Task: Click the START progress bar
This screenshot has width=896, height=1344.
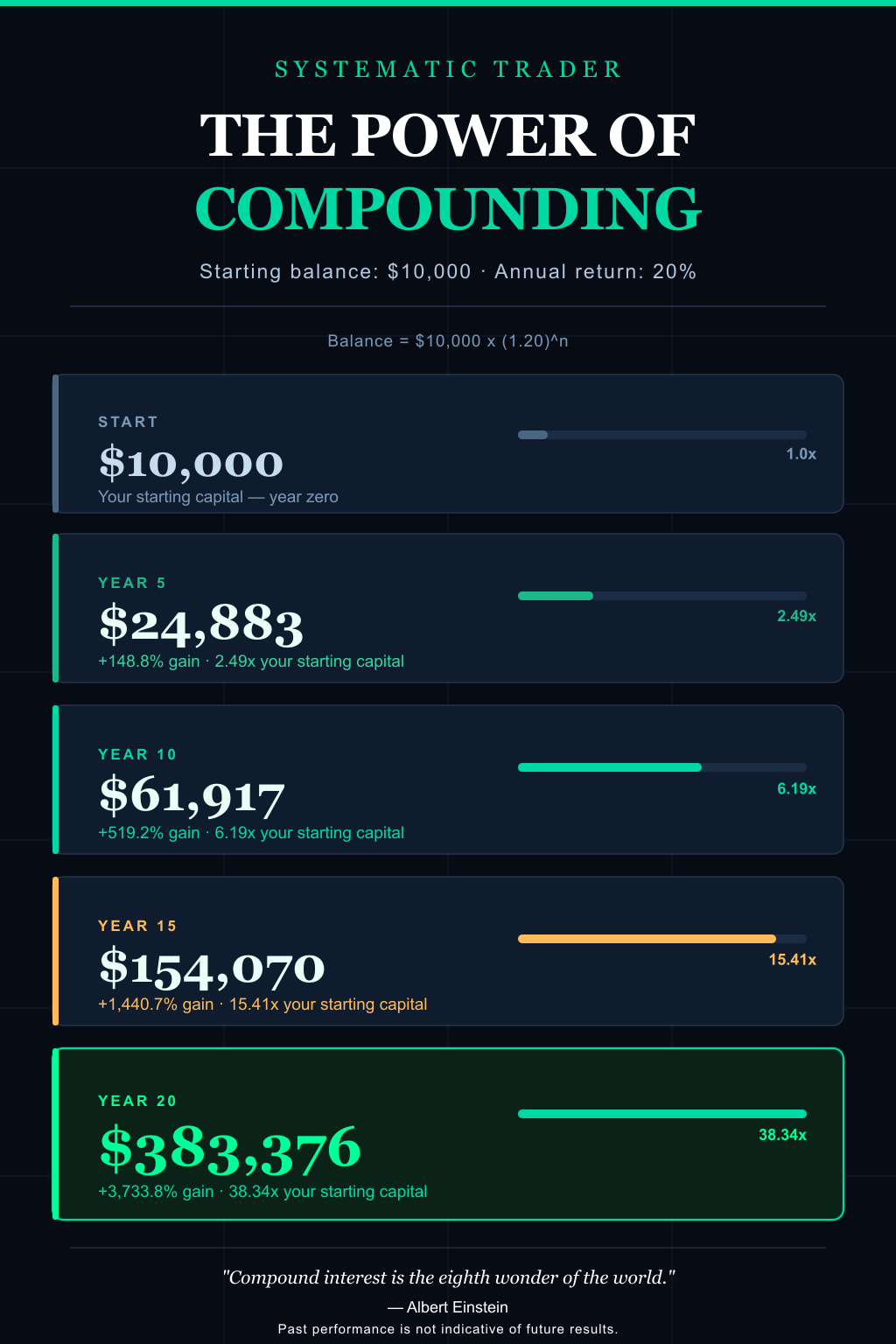Action: 661,435
